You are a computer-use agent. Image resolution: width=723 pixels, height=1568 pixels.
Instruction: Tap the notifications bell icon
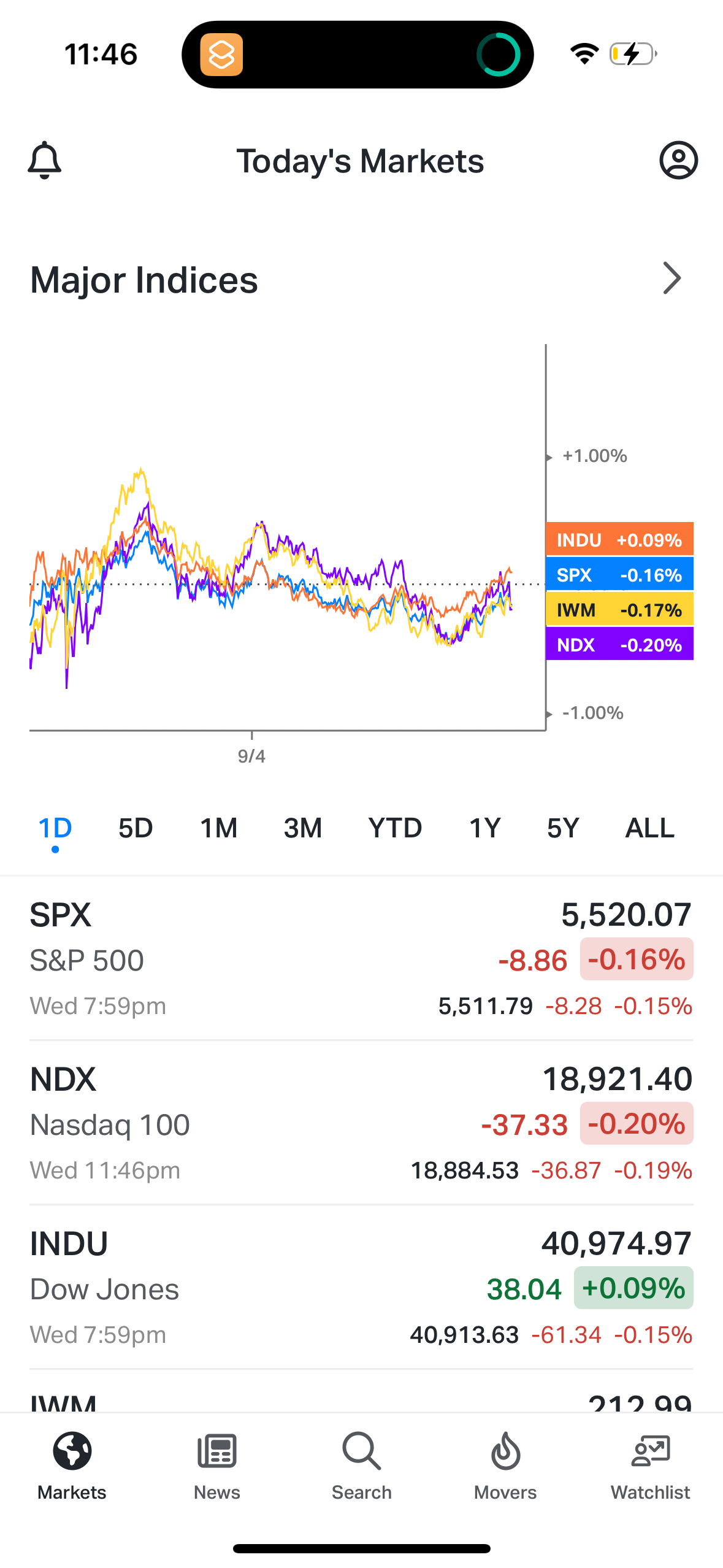click(45, 160)
